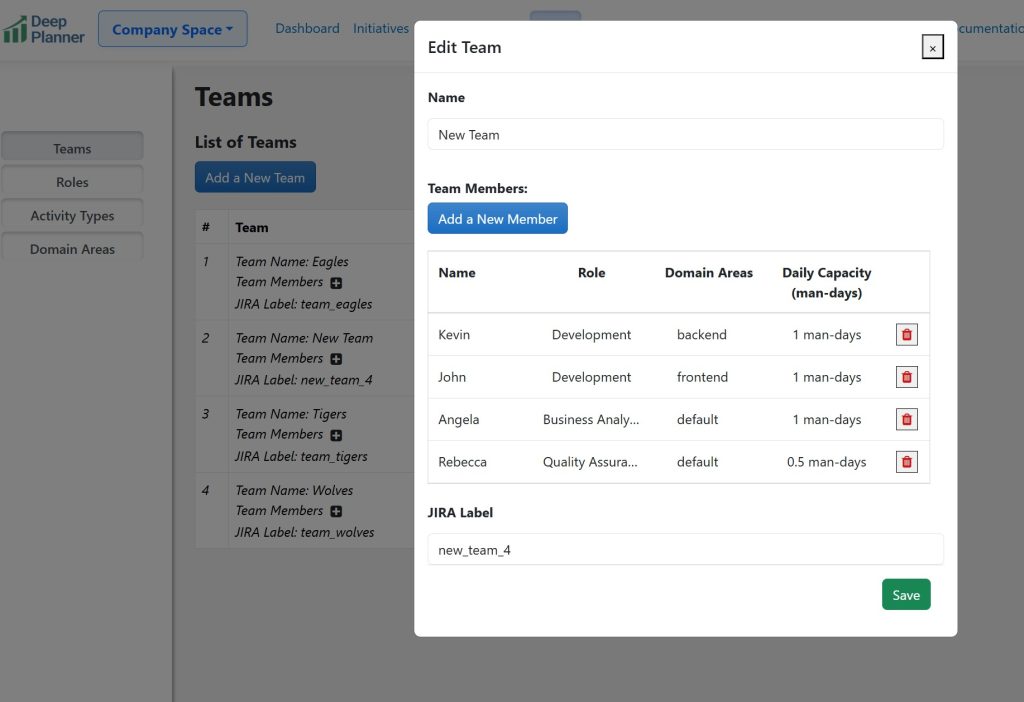Expand Team Members for New Team

[x=336, y=359]
